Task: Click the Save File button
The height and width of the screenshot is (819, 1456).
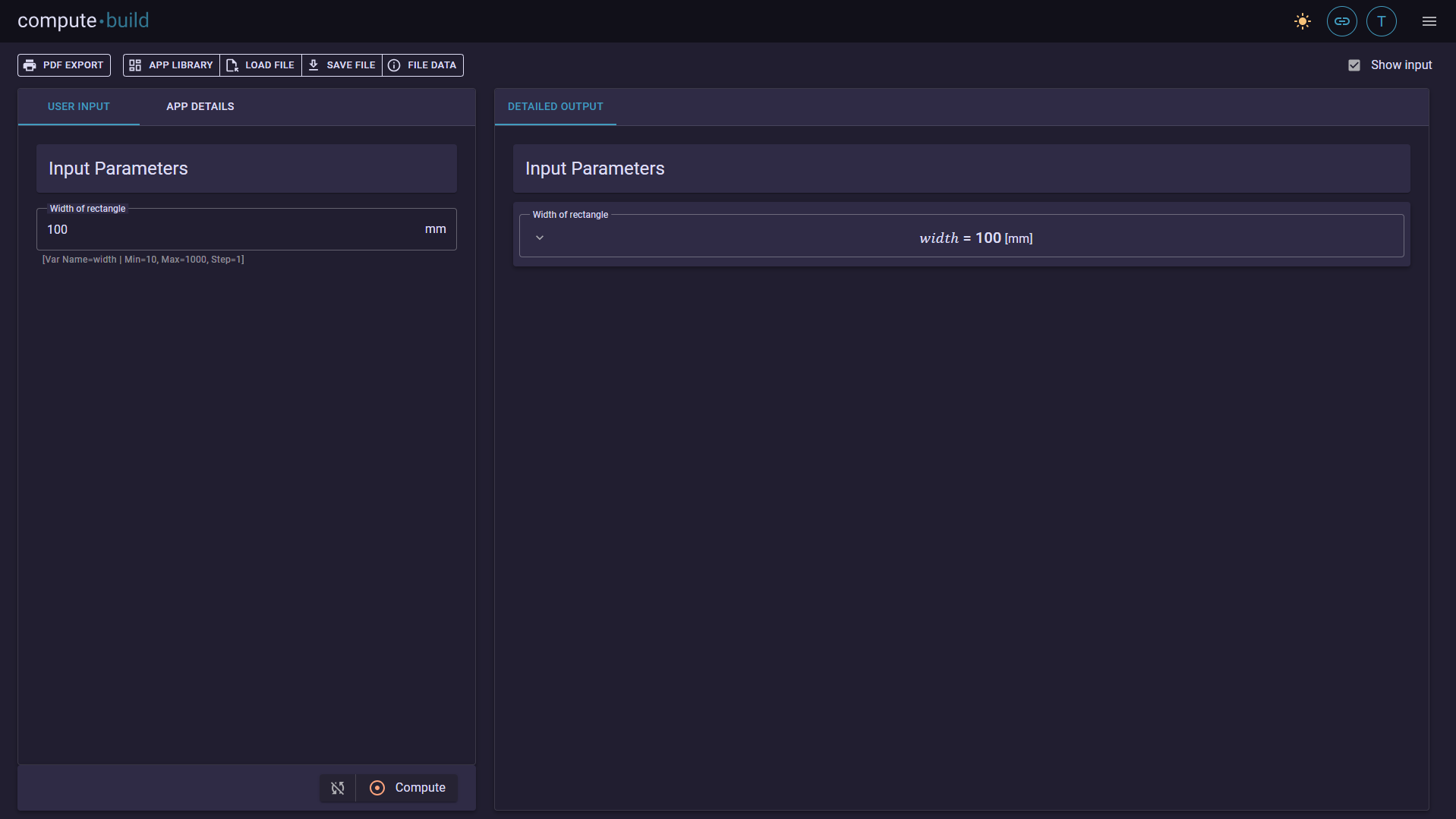Action: [x=342, y=65]
